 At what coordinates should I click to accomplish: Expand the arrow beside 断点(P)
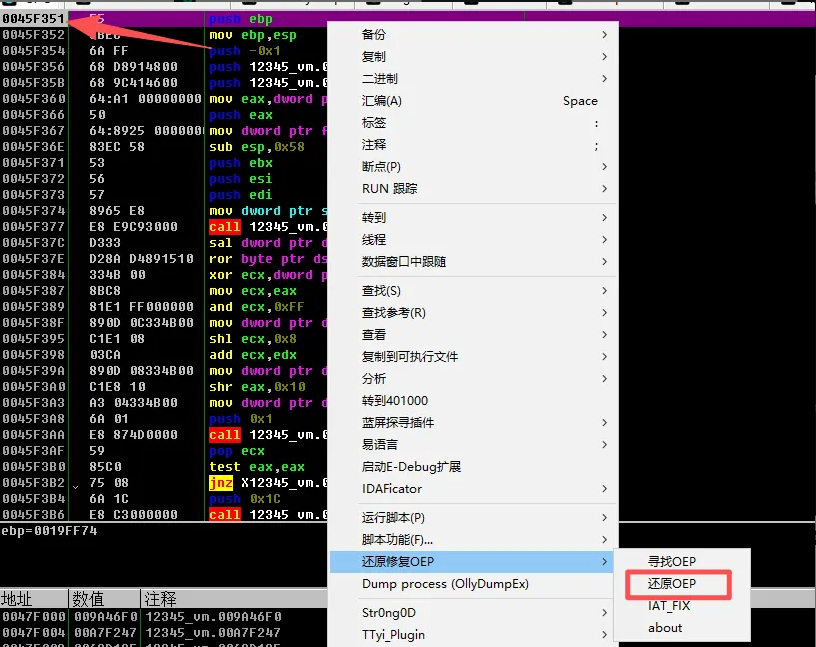click(604, 167)
